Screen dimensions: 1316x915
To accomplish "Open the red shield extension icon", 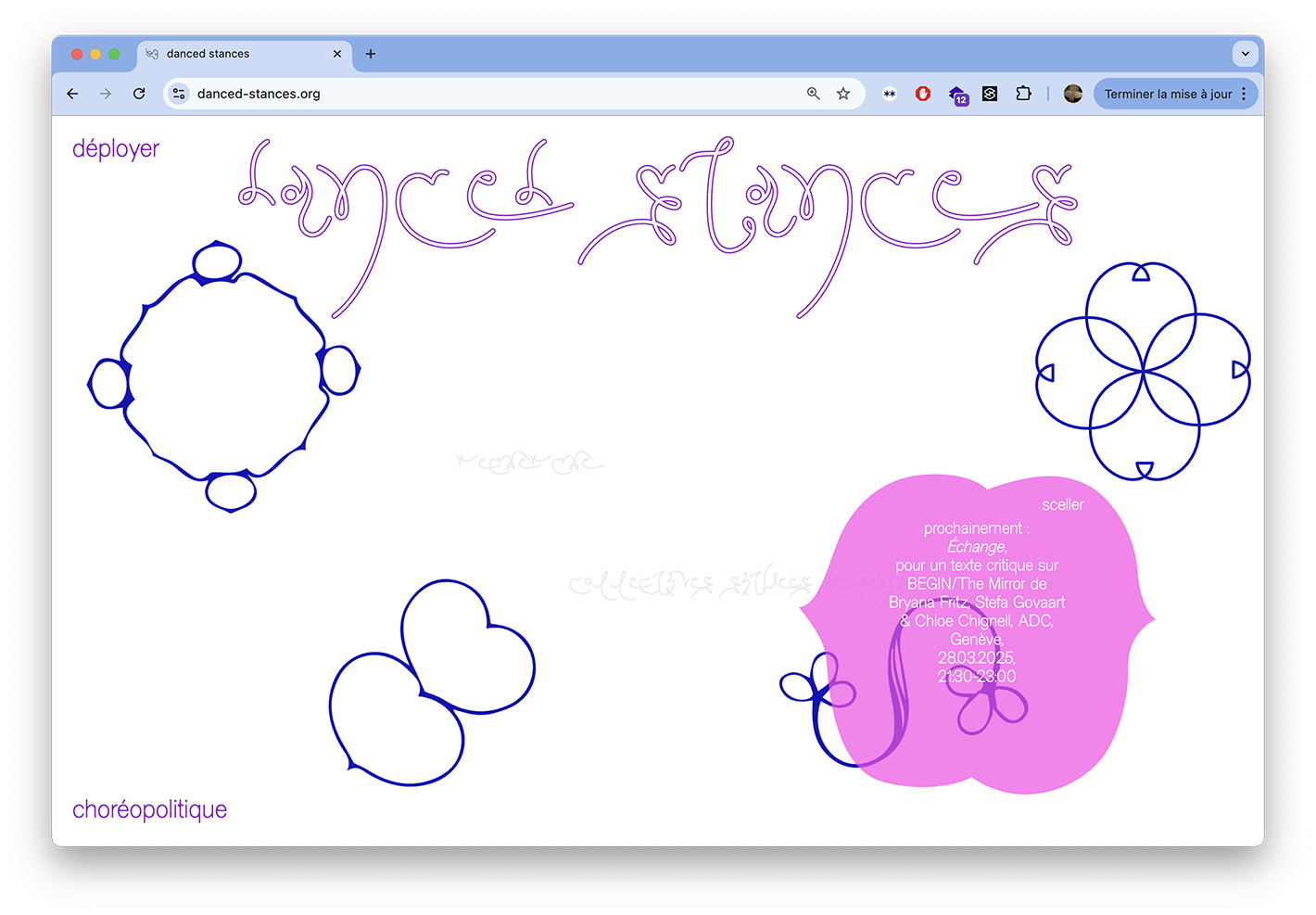I will point(923,94).
